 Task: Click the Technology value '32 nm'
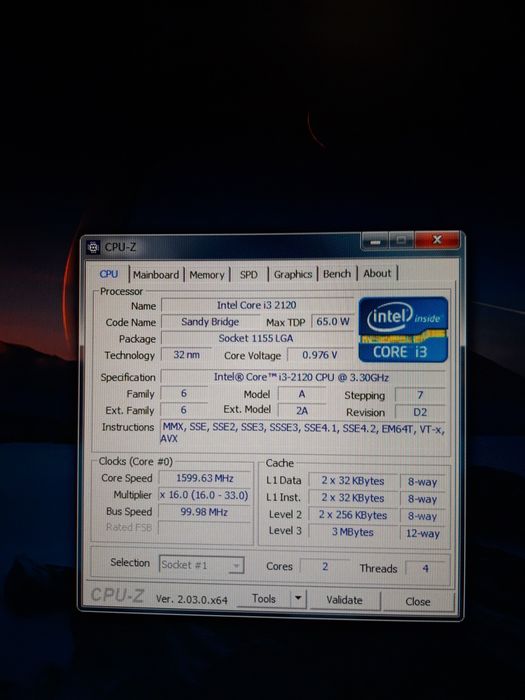pyautogui.click(x=186, y=355)
